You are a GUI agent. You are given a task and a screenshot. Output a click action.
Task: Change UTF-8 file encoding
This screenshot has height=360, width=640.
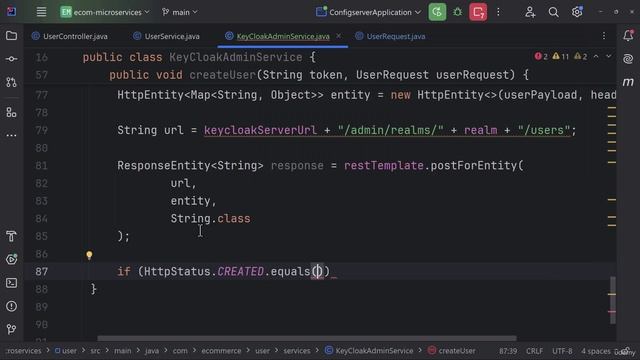(x=562, y=351)
